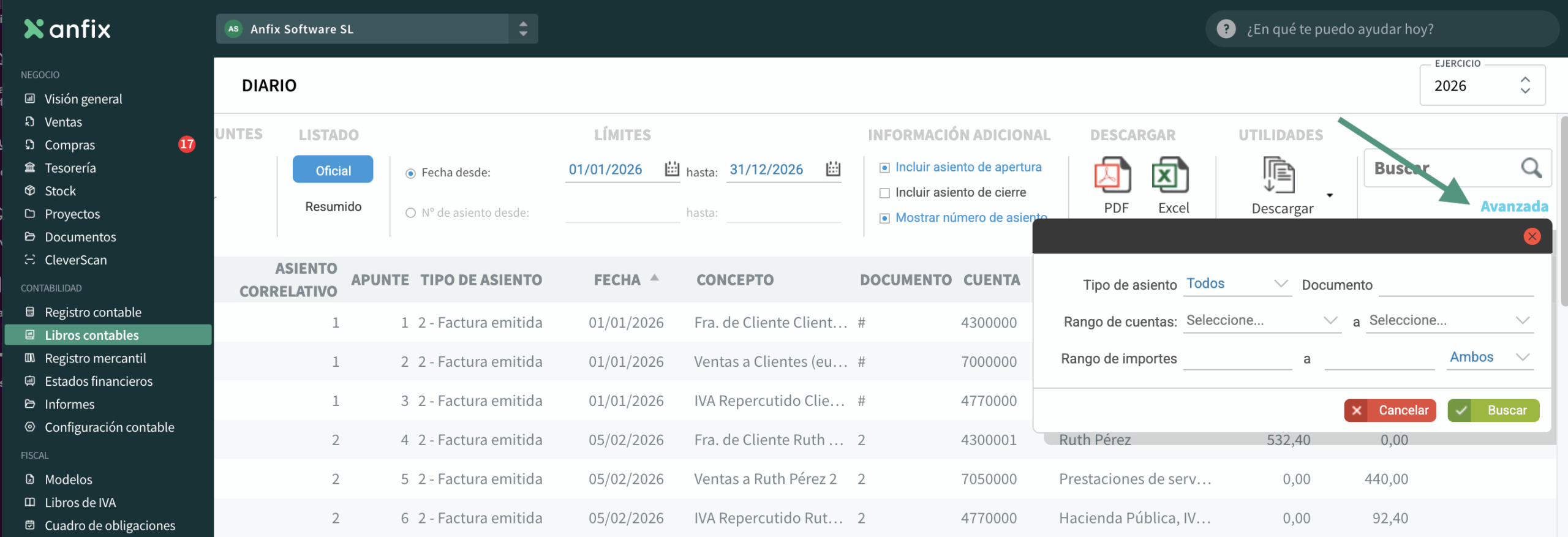Click the help question mark icon

coord(1226,29)
